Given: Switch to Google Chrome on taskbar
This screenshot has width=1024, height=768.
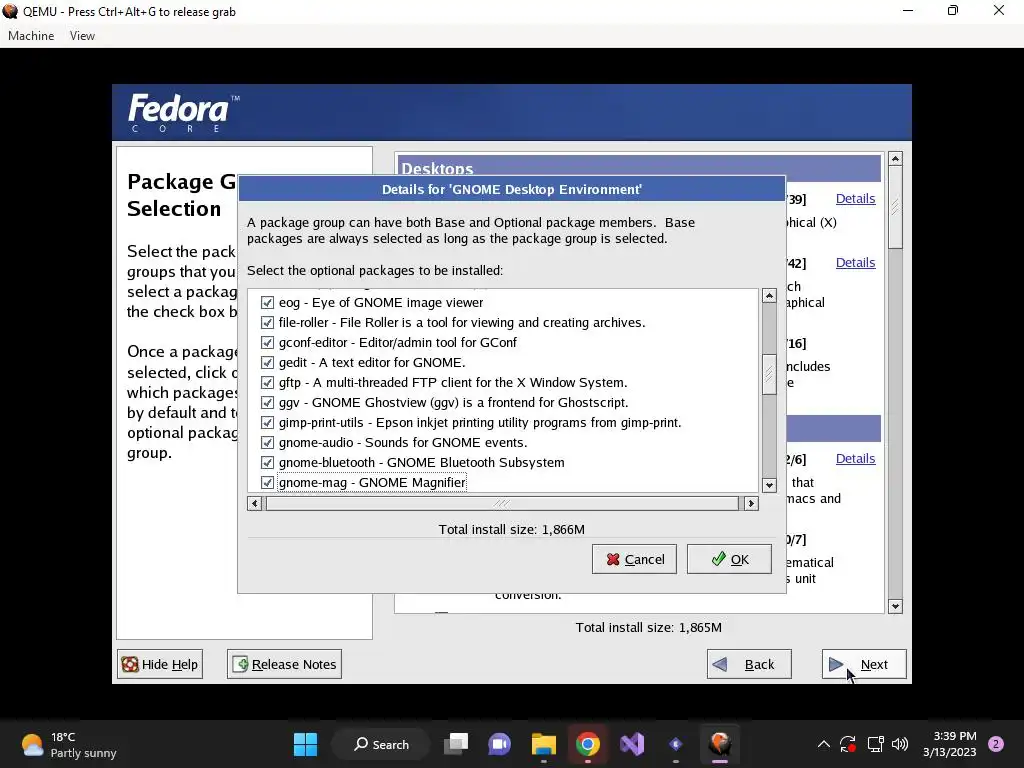Looking at the screenshot, I should click(x=588, y=744).
